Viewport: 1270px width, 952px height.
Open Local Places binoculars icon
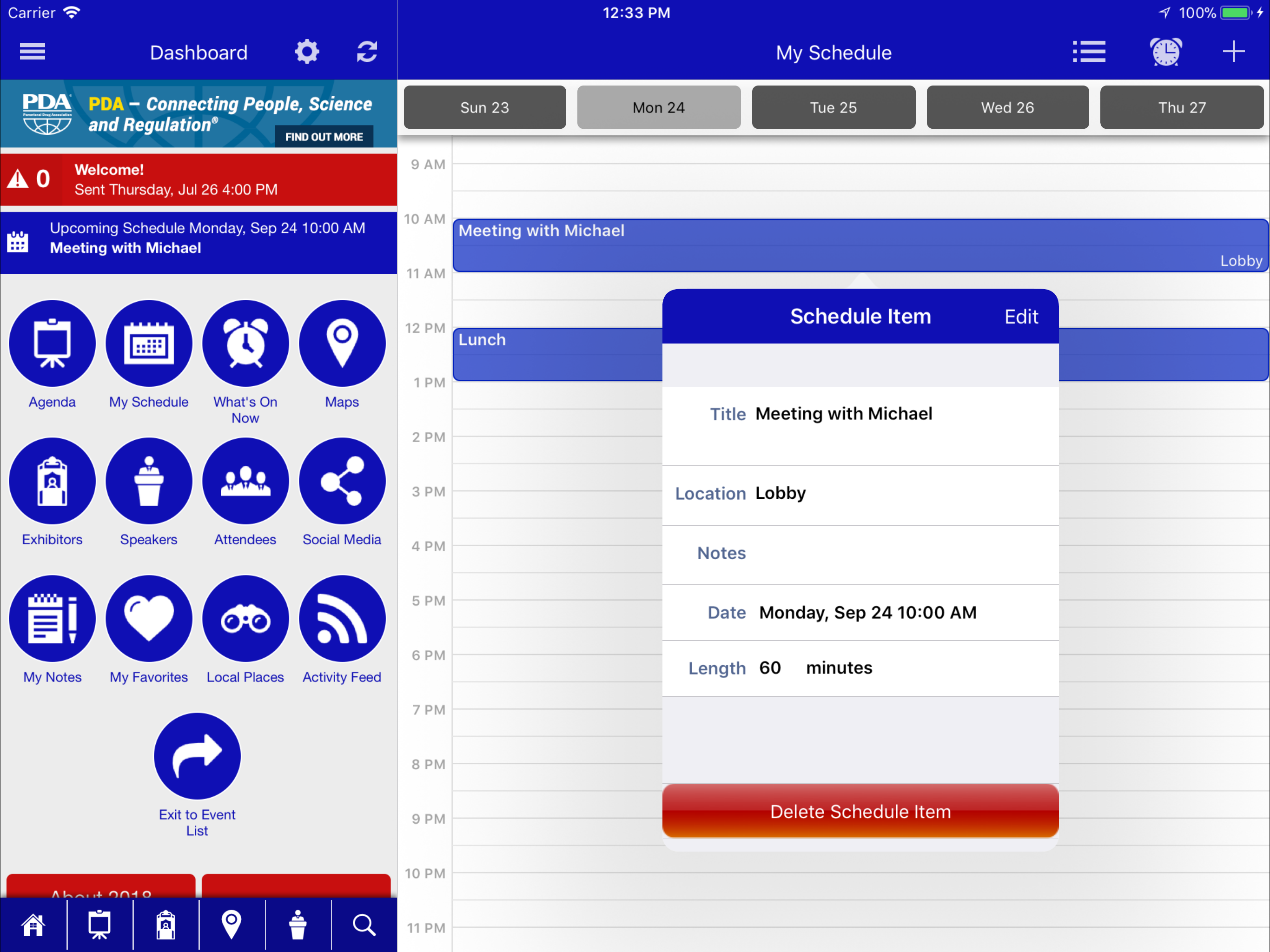coord(246,618)
